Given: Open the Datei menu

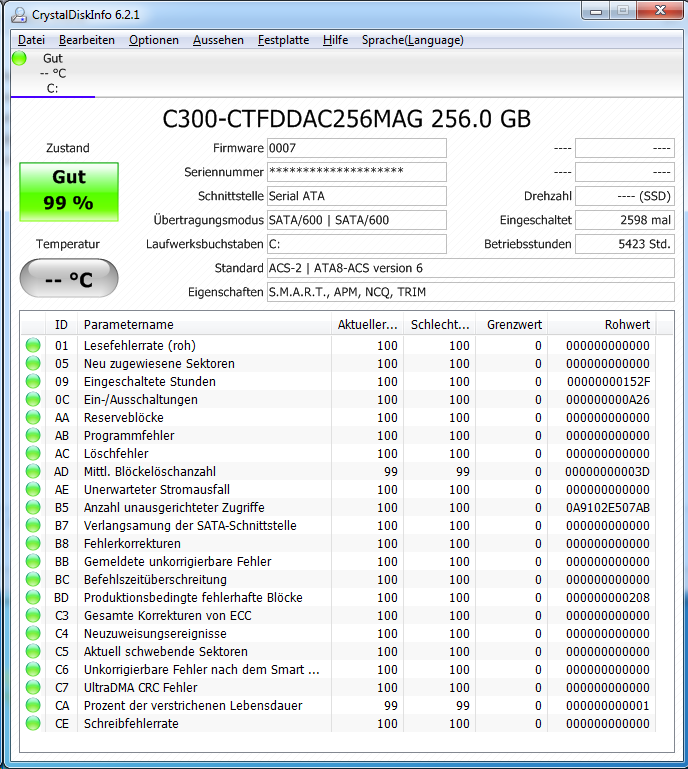Looking at the screenshot, I should 31,40.
